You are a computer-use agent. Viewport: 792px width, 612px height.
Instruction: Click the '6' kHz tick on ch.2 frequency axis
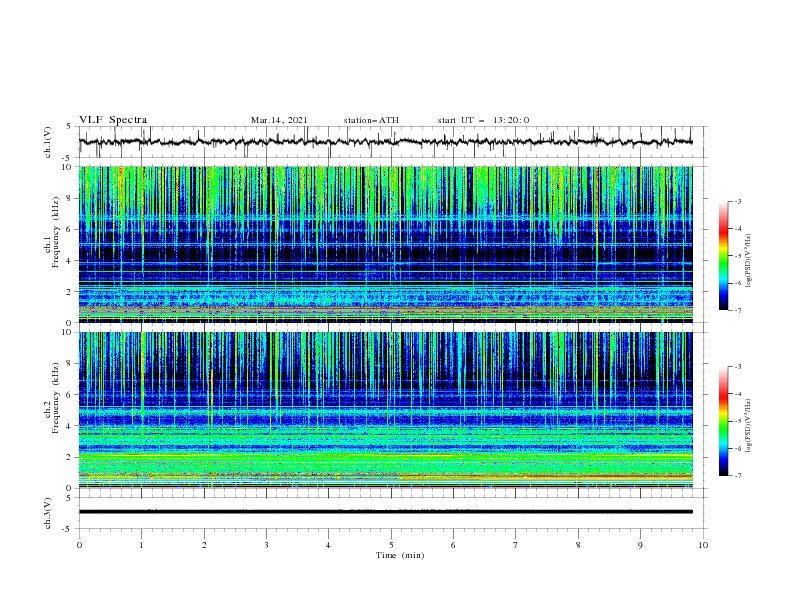click(71, 395)
